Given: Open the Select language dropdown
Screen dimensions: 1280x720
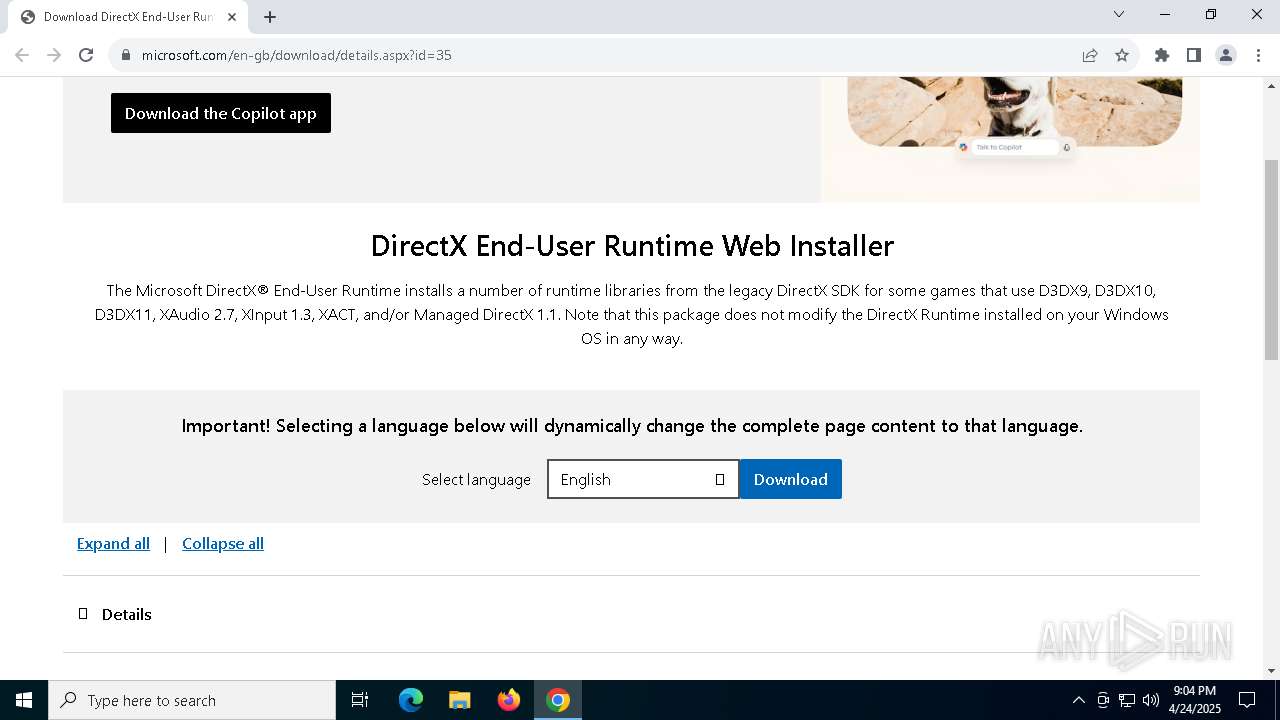Looking at the screenshot, I should [643, 479].
